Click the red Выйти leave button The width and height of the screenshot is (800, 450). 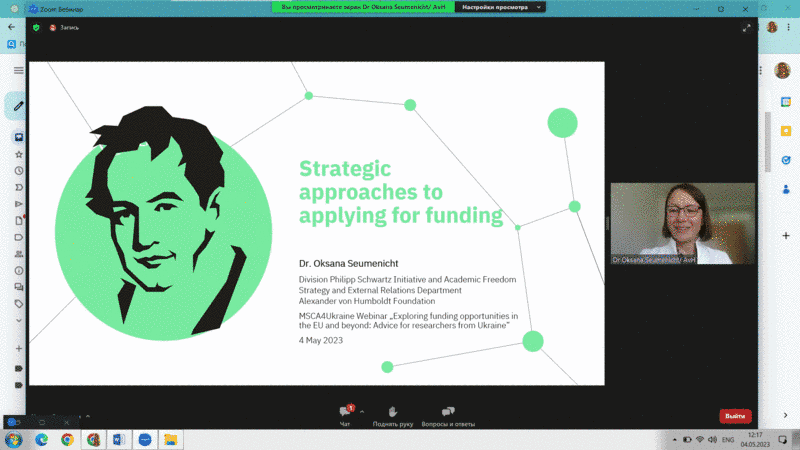[735, 416]
